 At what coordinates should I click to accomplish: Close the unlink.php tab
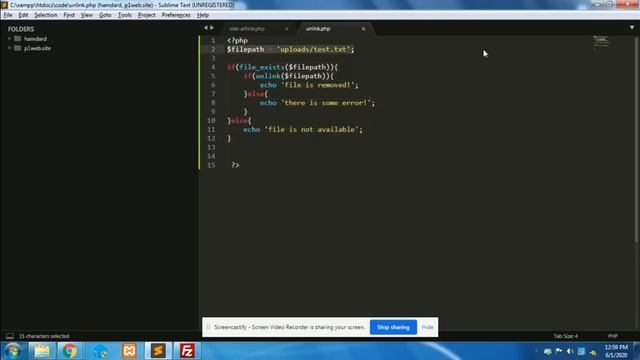[363, 29]
